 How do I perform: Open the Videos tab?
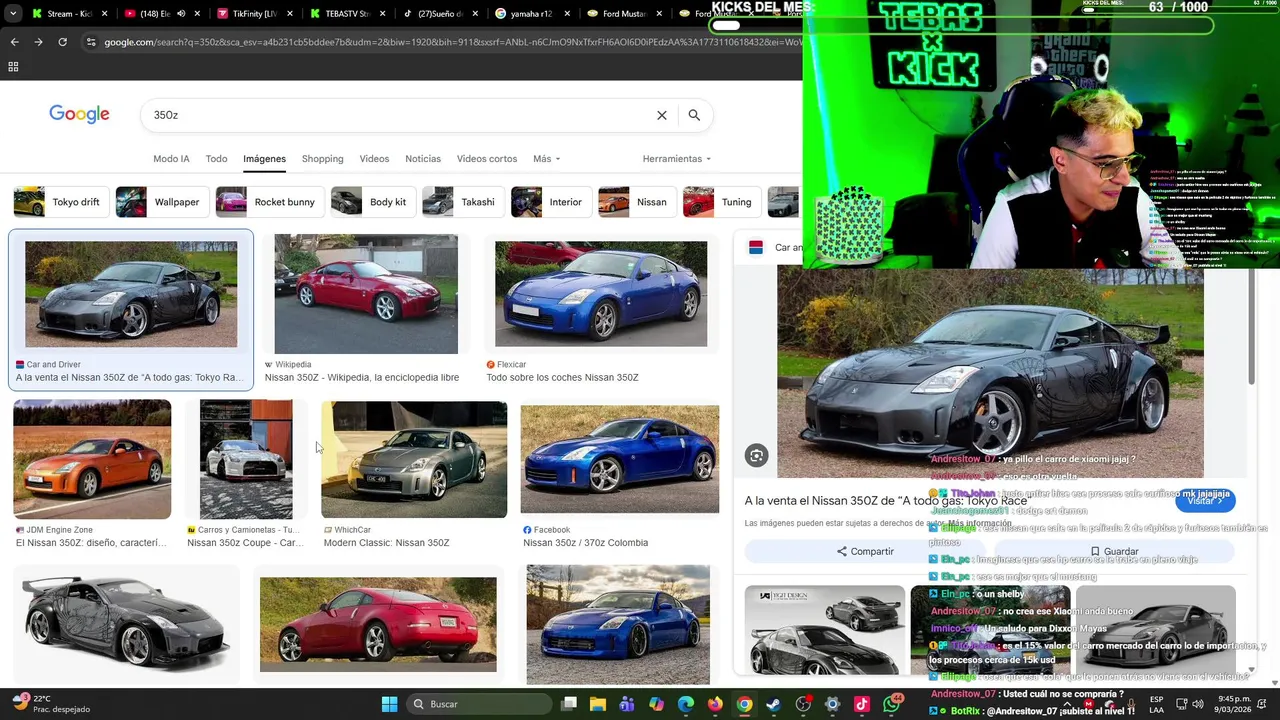pyautogui.click(x=374, y=159)
